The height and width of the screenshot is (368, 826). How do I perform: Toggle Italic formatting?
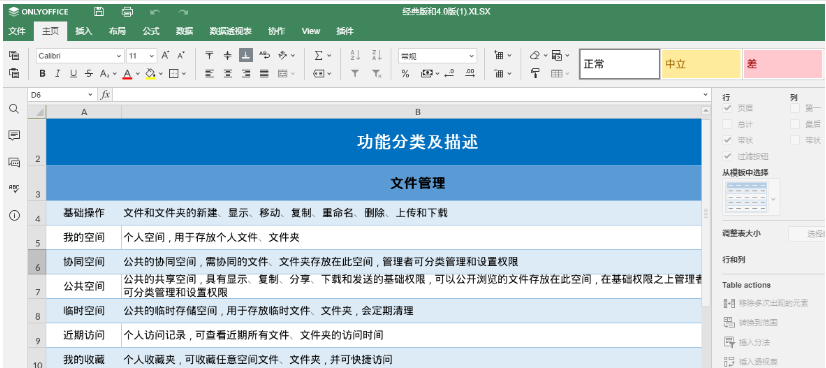(57, 74)
